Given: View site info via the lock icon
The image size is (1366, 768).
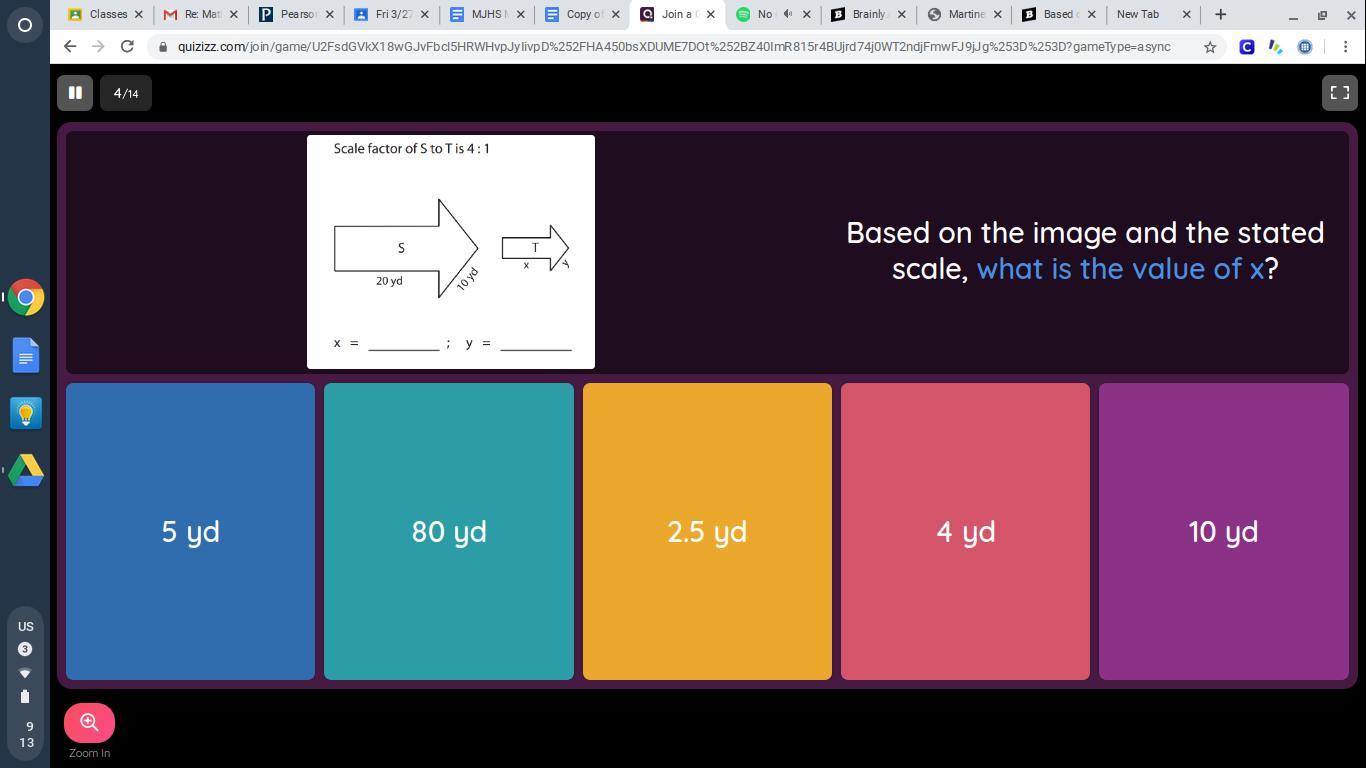Looking at the screenshot, I should pos(163,47).
